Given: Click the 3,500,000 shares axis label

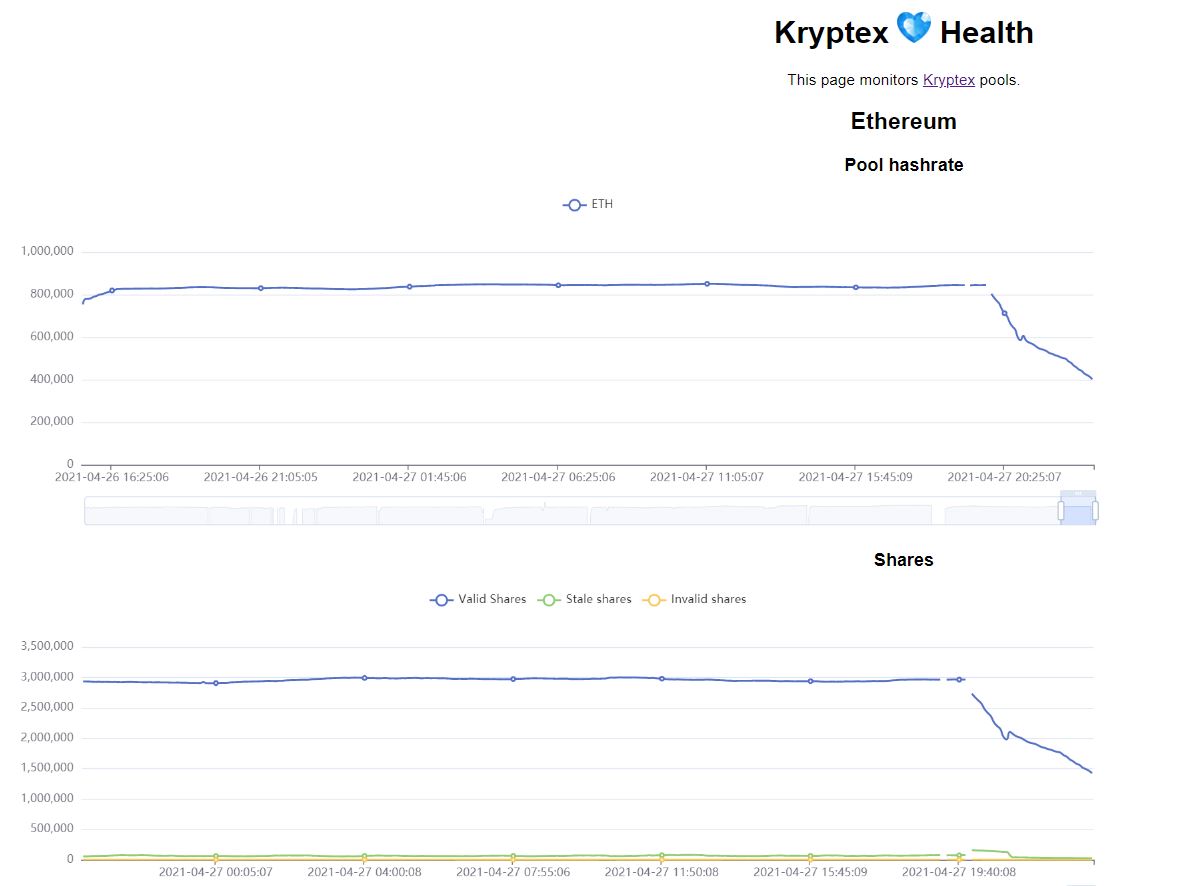Looking at the screenshot, I should tap(47, 646).
